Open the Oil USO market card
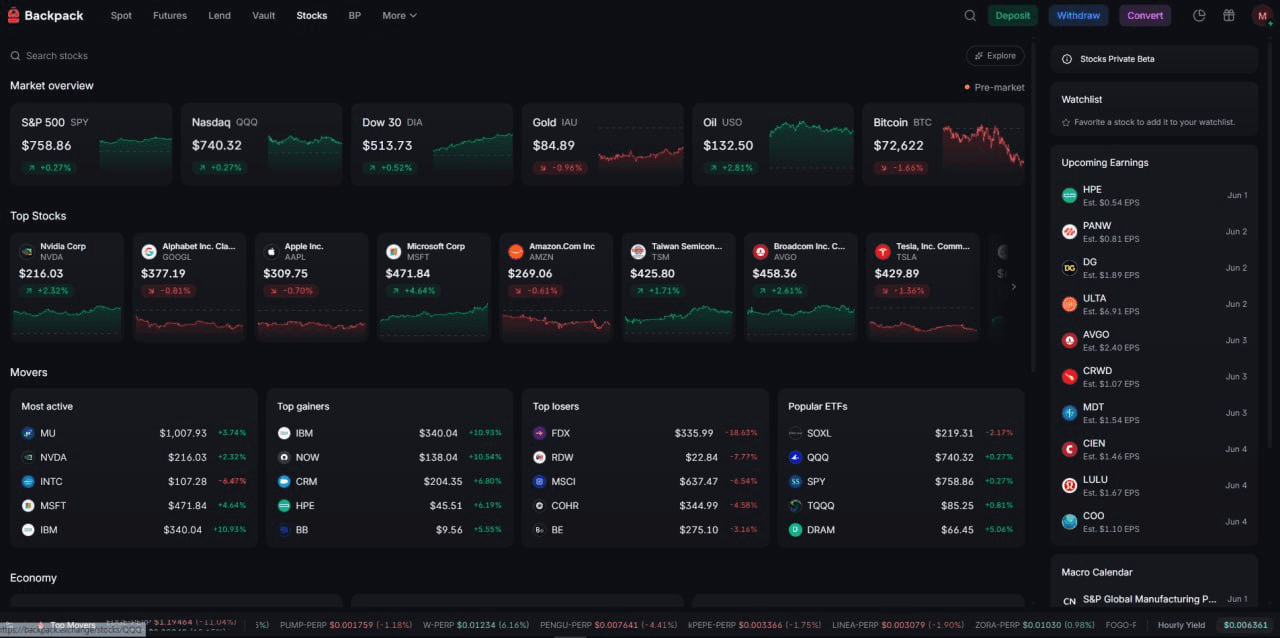1280x638 pixels. coord(773,144)
